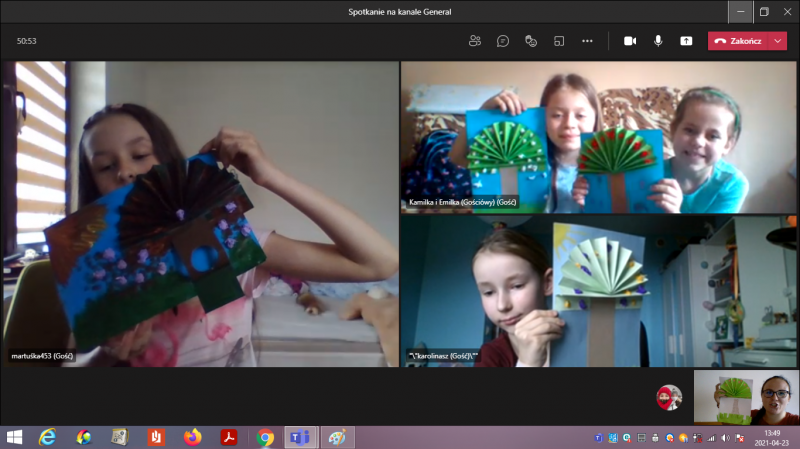Expand the arrow next to Zakończ

pos(778,41)
